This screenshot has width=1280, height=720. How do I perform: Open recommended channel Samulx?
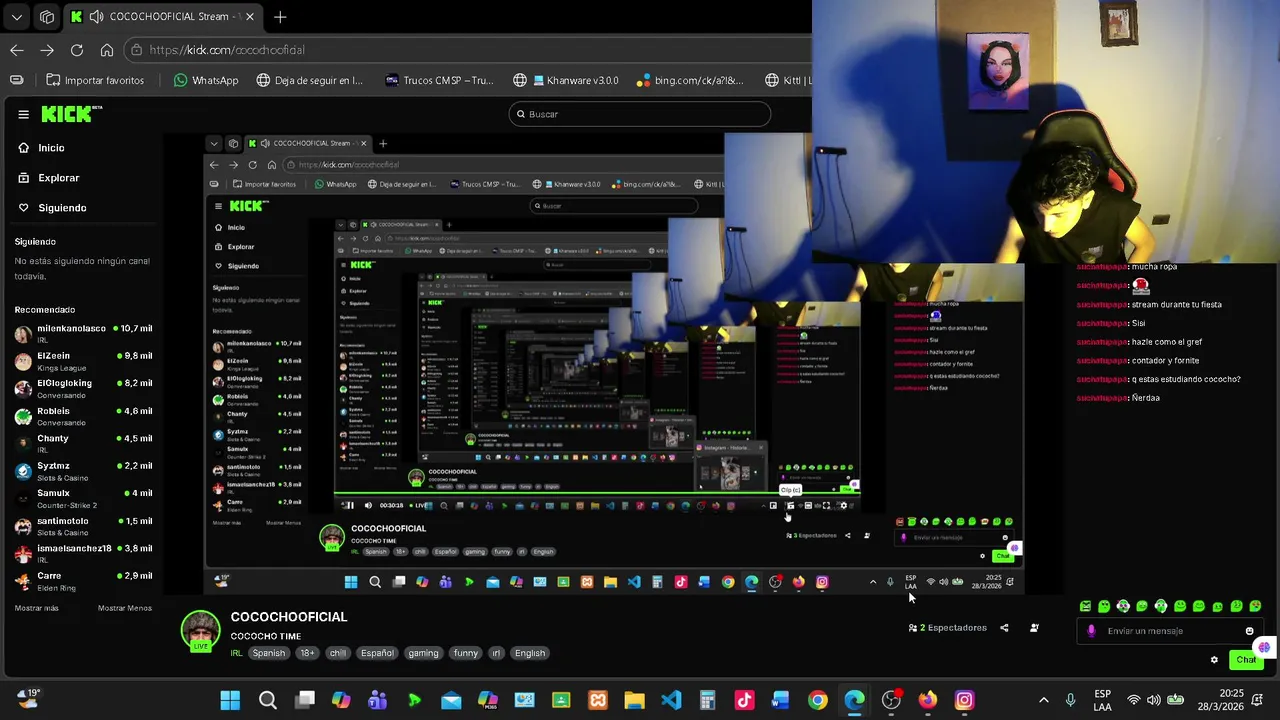point(84,498)
